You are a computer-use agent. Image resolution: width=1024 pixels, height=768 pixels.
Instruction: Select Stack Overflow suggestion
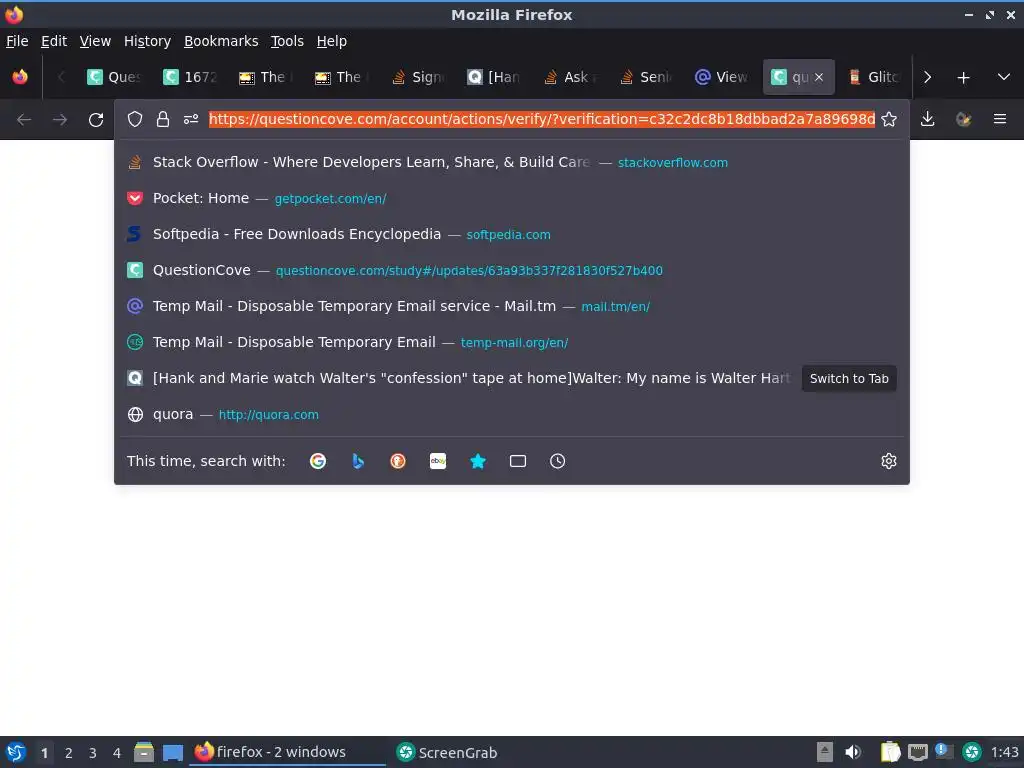coord(511,163)
